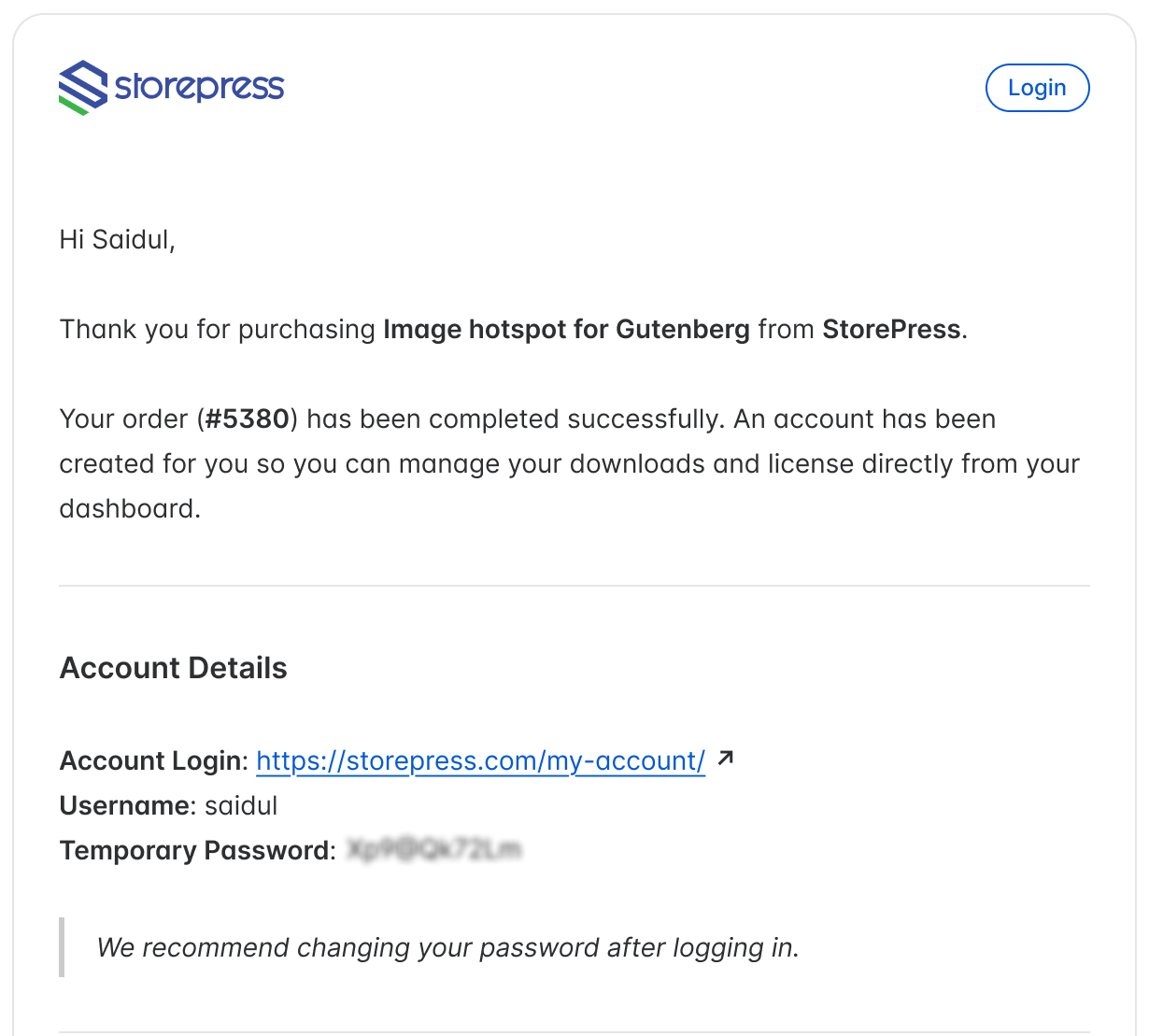Click the Account Details heading
Viewport: 1149px width, 1036px height.
[x=173, y=667]
